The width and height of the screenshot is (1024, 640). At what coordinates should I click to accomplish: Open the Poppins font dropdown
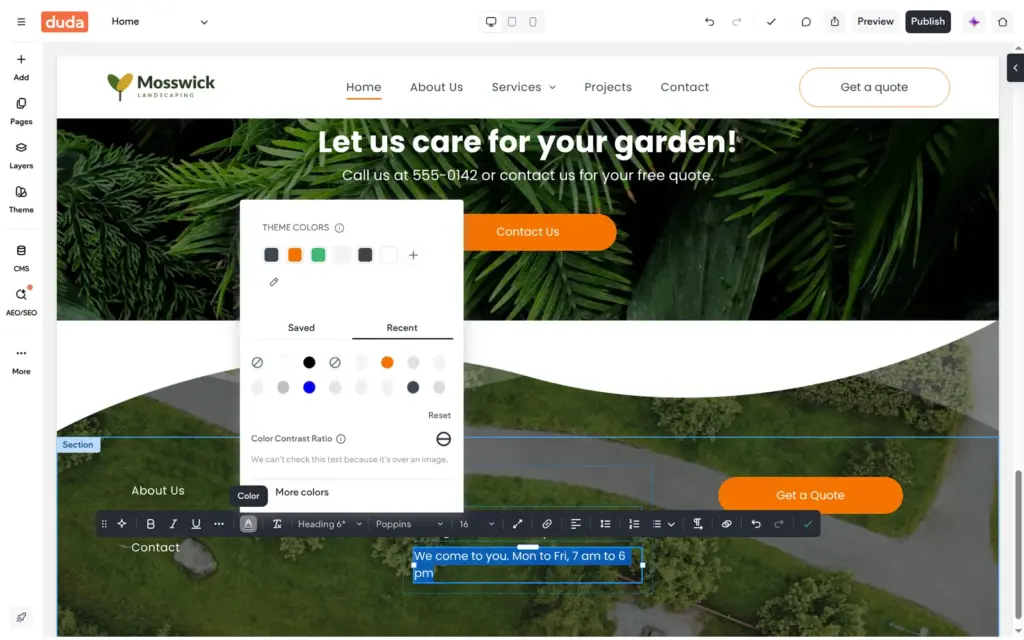[409, 524]
